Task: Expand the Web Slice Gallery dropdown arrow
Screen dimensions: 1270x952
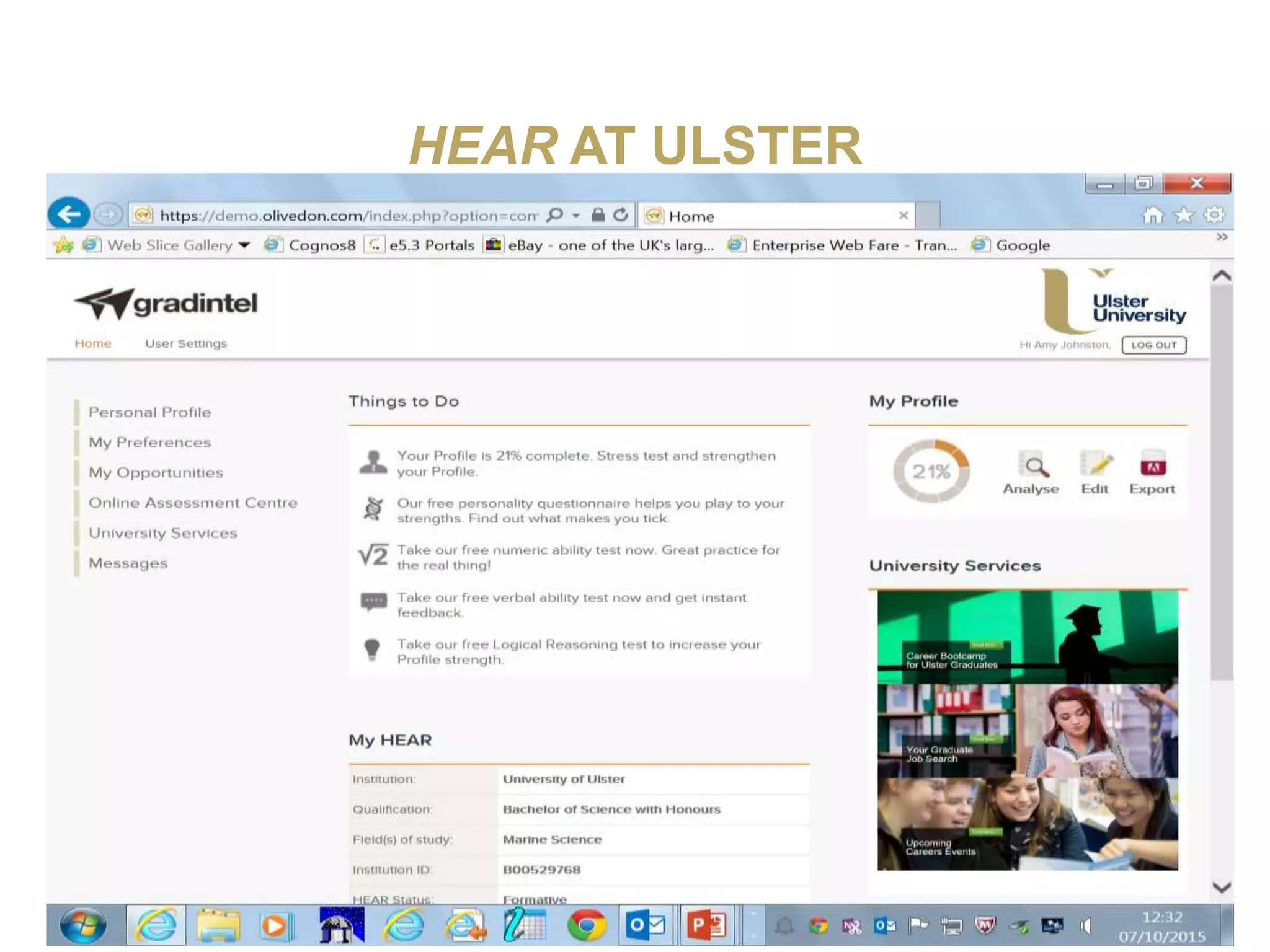Action: point(244,245)
